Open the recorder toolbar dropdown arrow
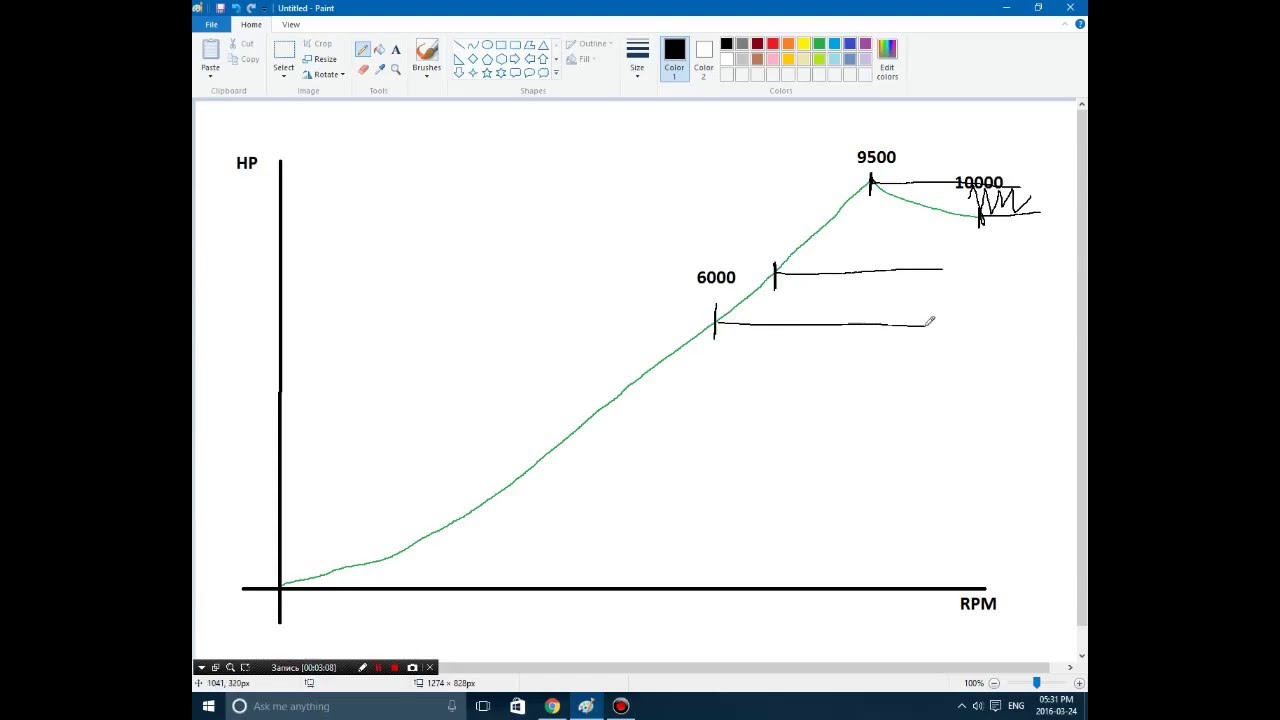 click(201, 667)
